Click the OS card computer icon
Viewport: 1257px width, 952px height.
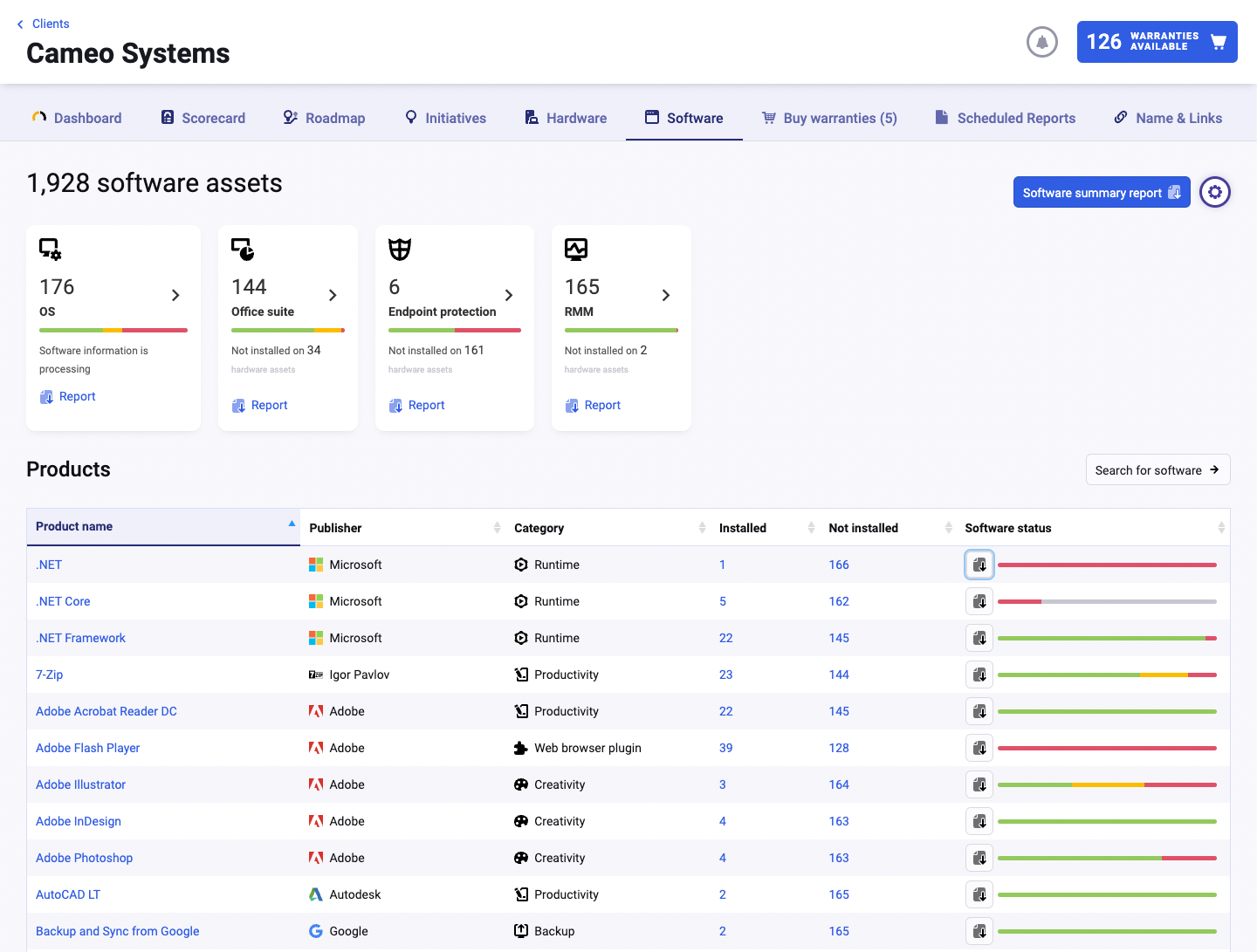50,249
